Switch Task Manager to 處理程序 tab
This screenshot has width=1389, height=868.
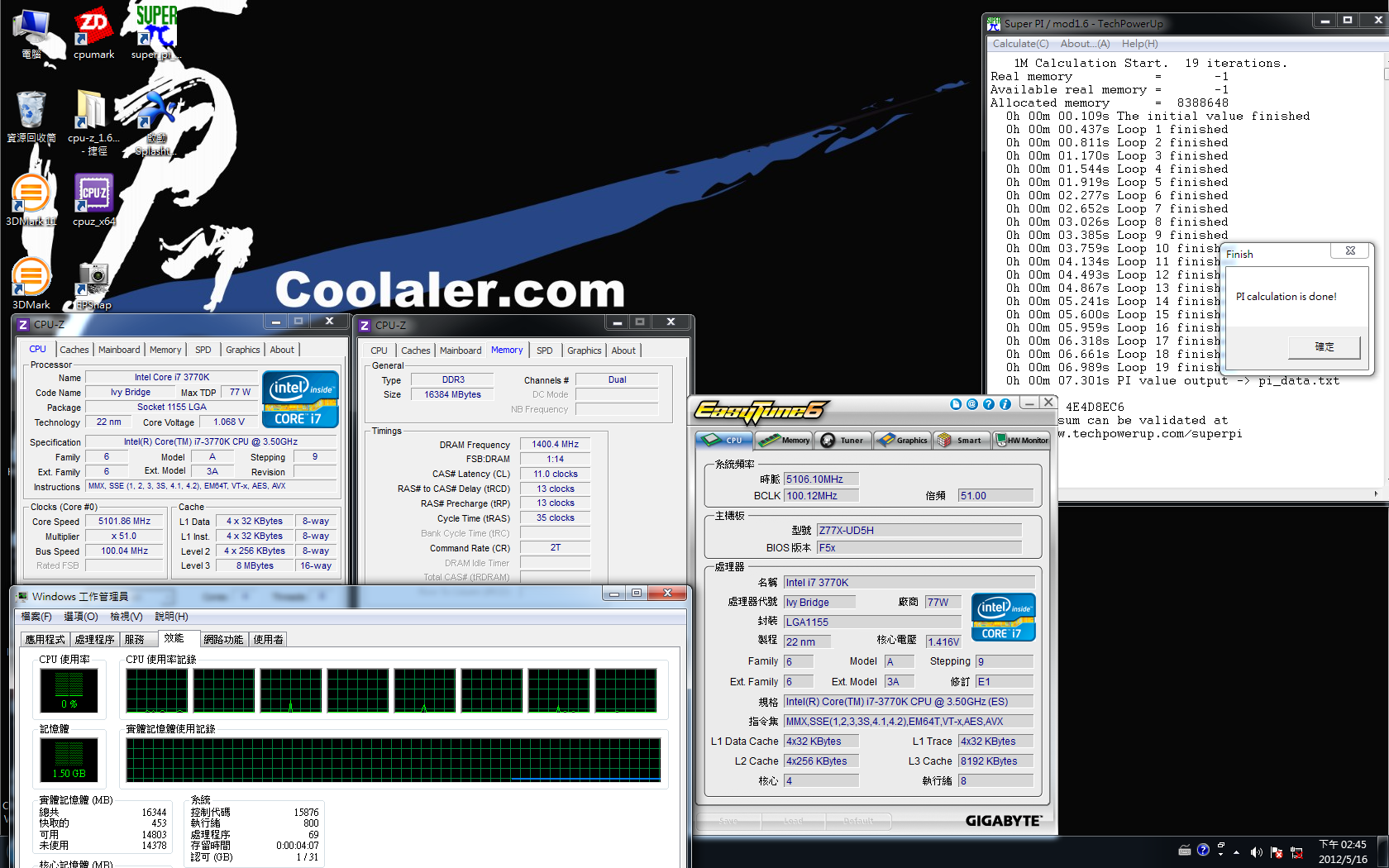coord(94,640)
